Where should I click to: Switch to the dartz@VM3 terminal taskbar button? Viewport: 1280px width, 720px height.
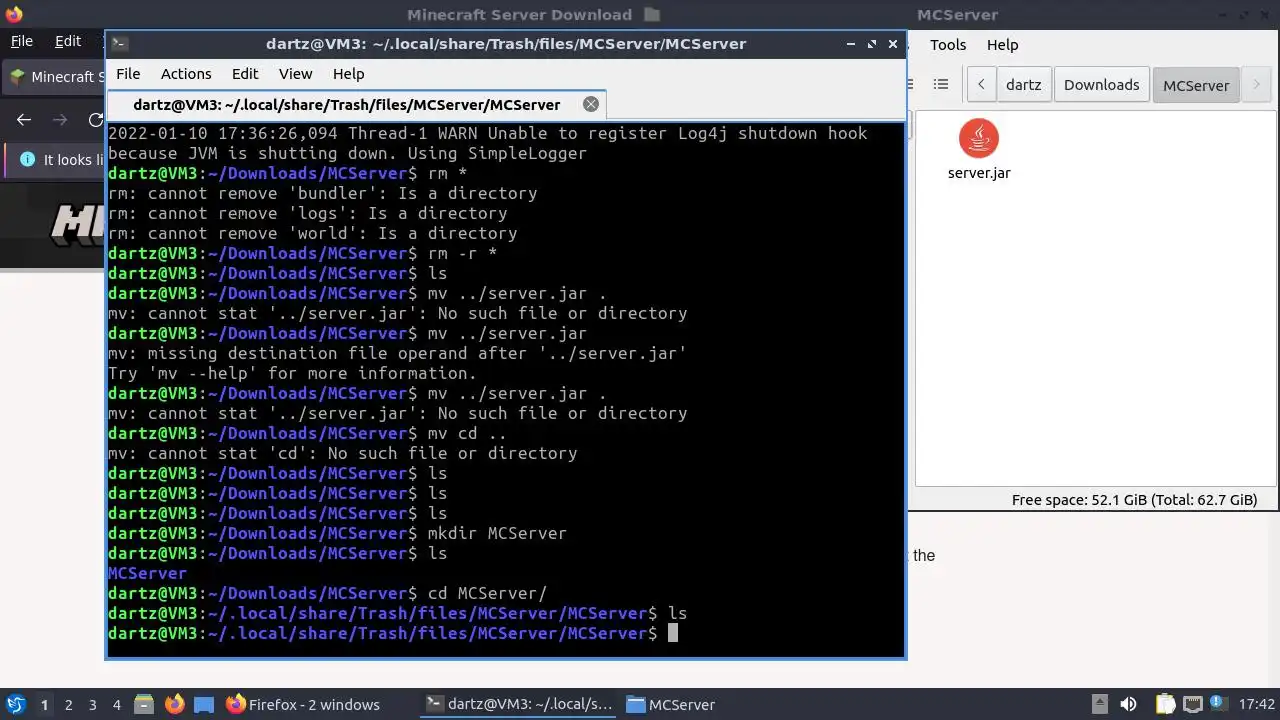click(x=519, y=705)
